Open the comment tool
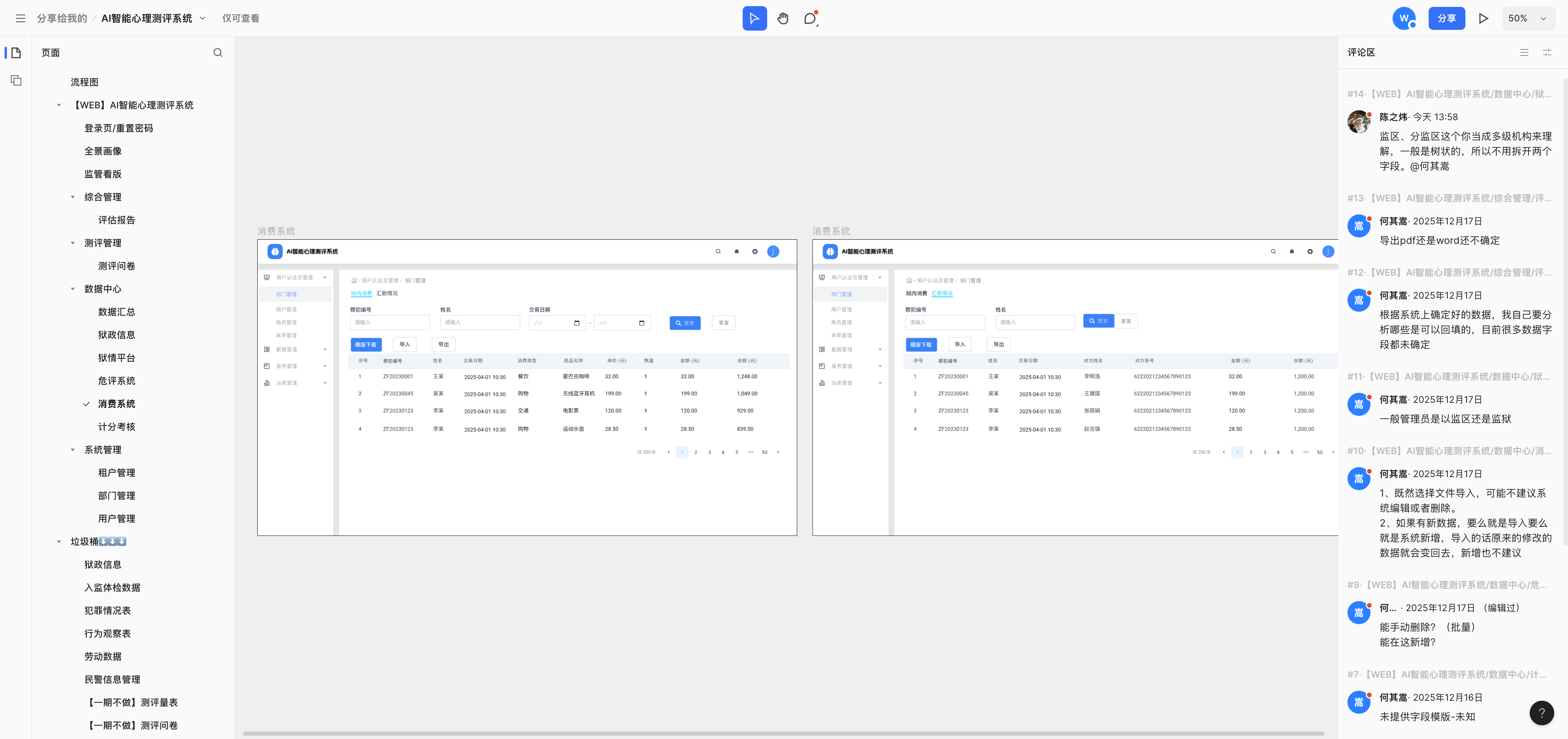 (x=810, y=18)
